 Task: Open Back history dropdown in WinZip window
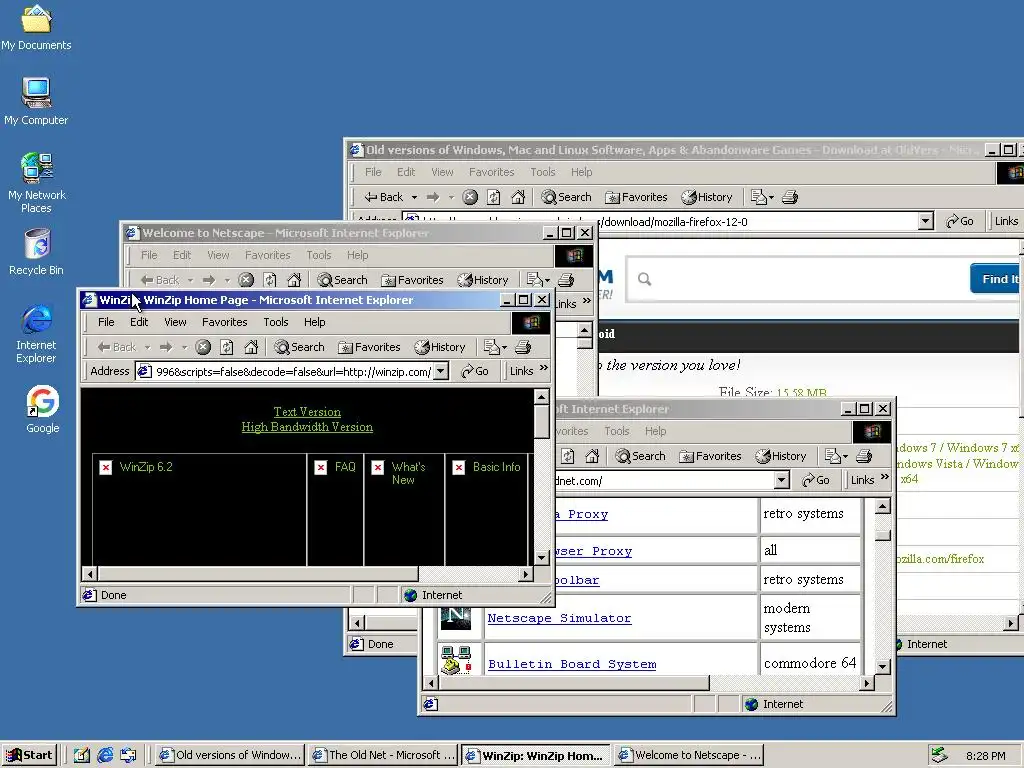pos(148,347)
